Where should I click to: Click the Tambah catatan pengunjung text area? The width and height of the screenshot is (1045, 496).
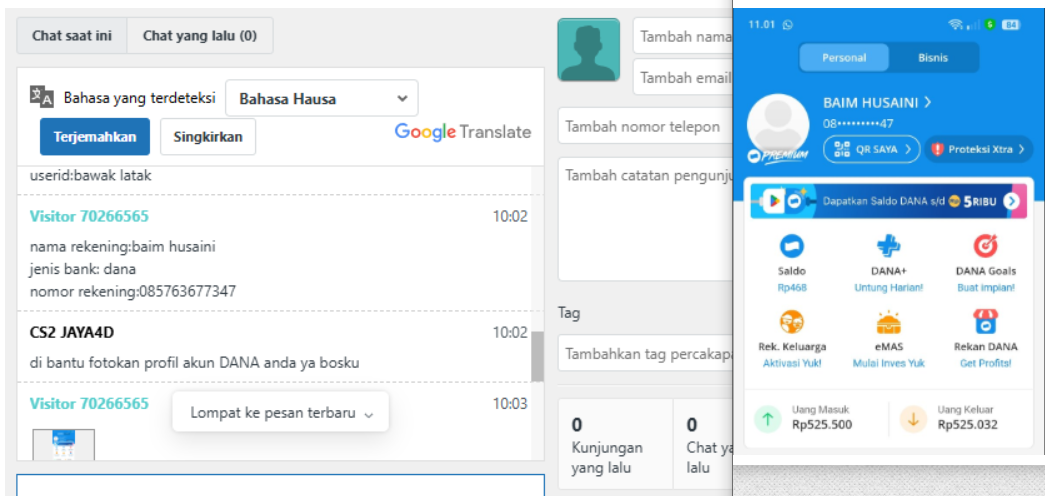tap(644, 219)
